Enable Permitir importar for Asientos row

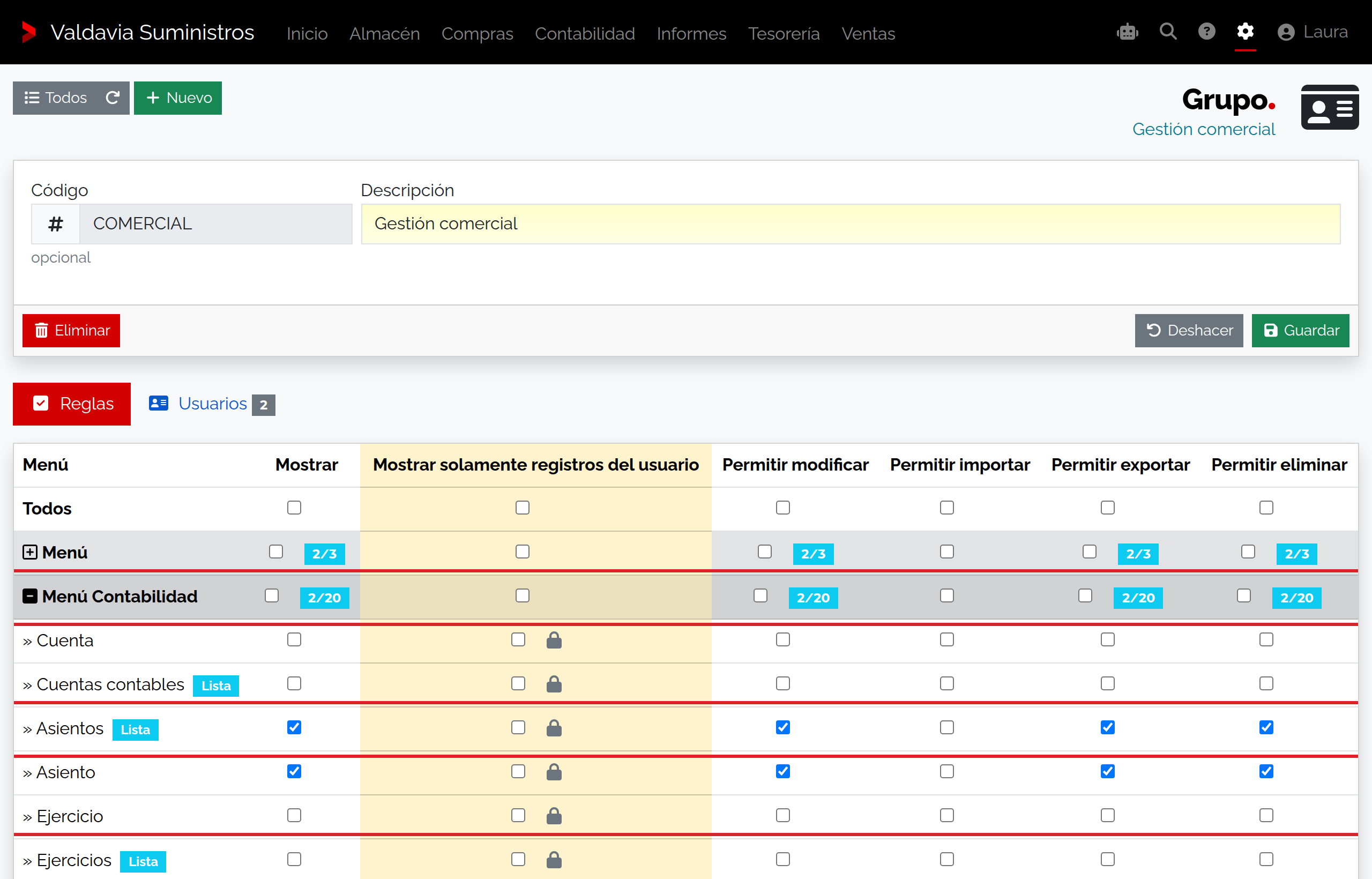947,727
